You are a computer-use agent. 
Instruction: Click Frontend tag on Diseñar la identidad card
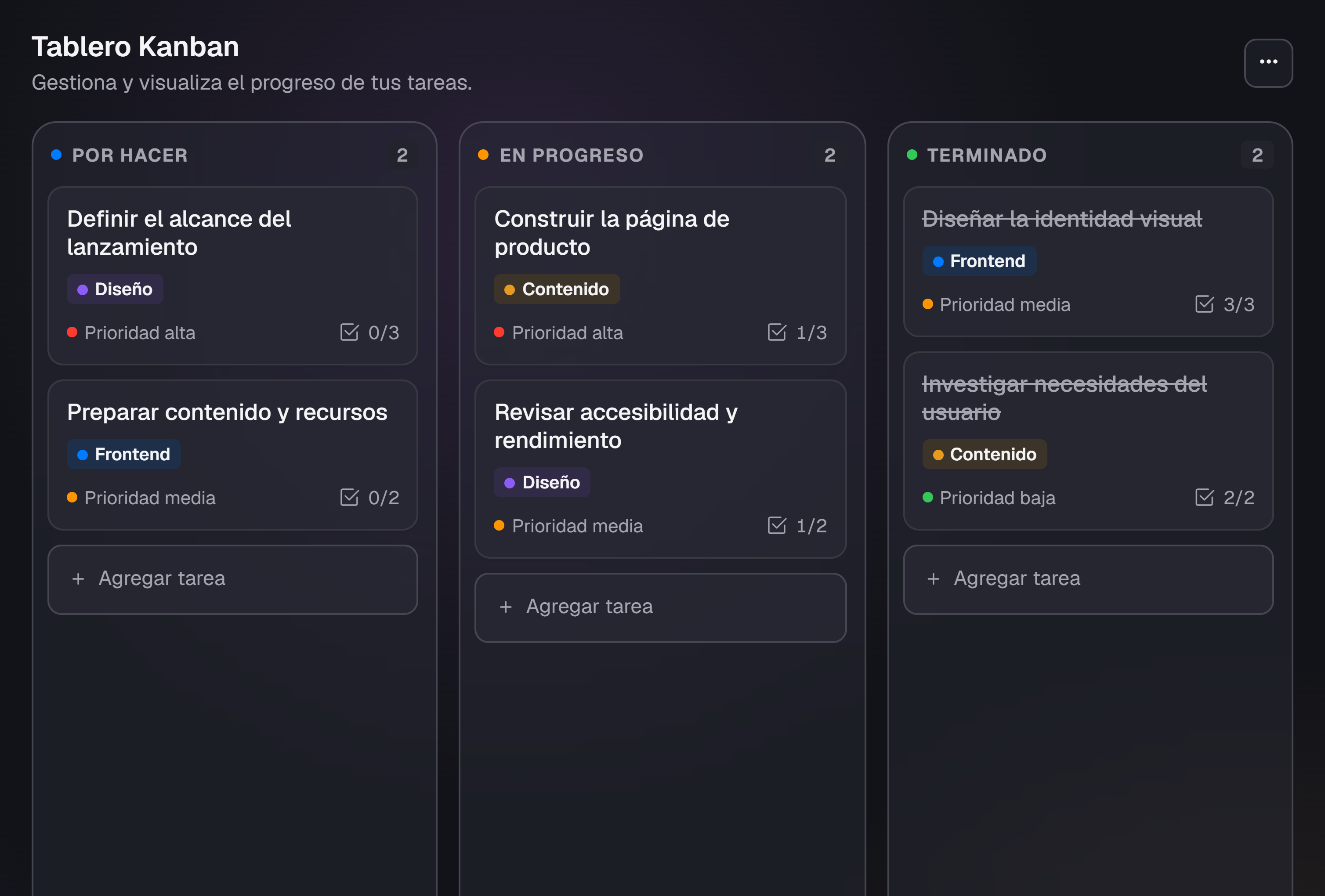(979, 261)
